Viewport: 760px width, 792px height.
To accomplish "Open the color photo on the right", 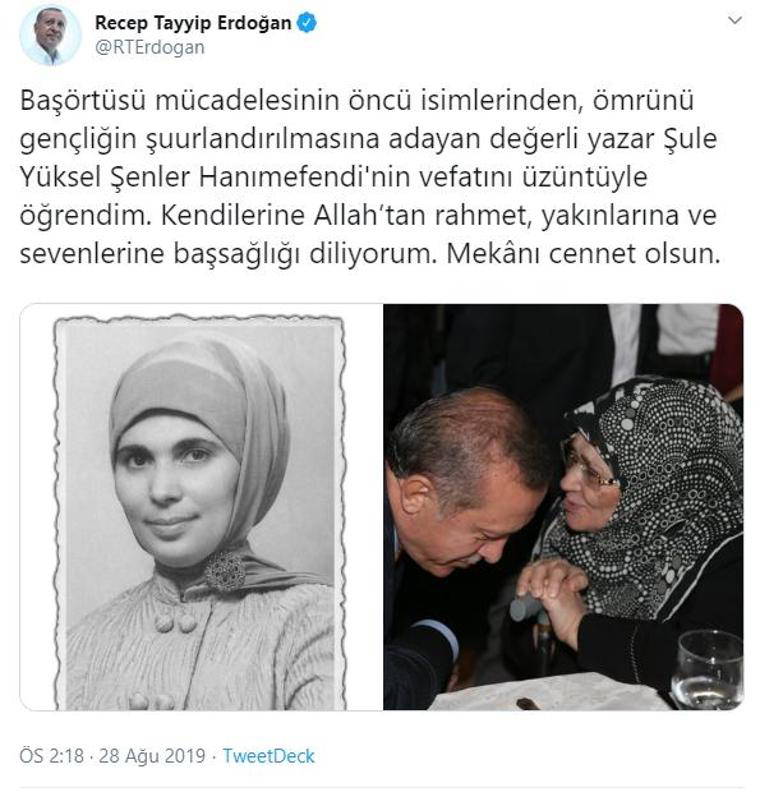I will coord(563,507).
